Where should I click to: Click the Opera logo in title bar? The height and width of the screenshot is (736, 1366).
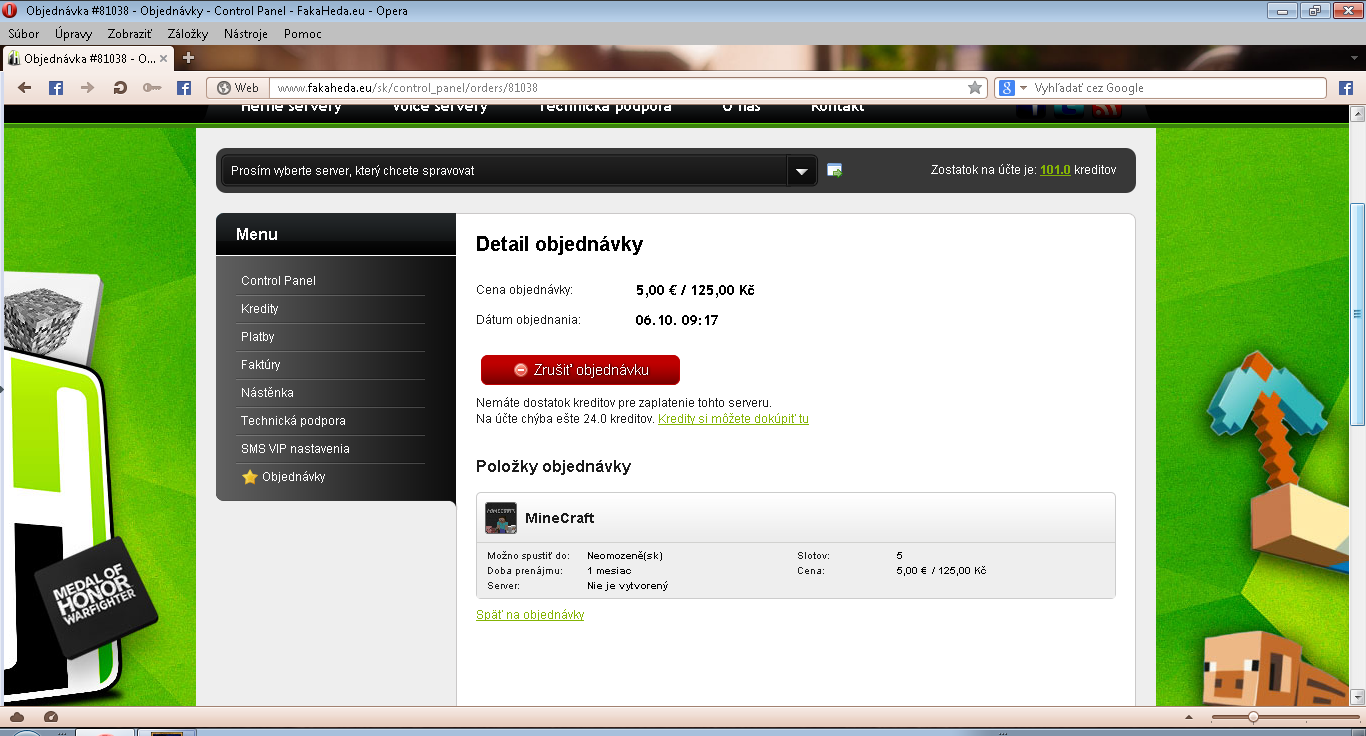[x=11, y=11]
